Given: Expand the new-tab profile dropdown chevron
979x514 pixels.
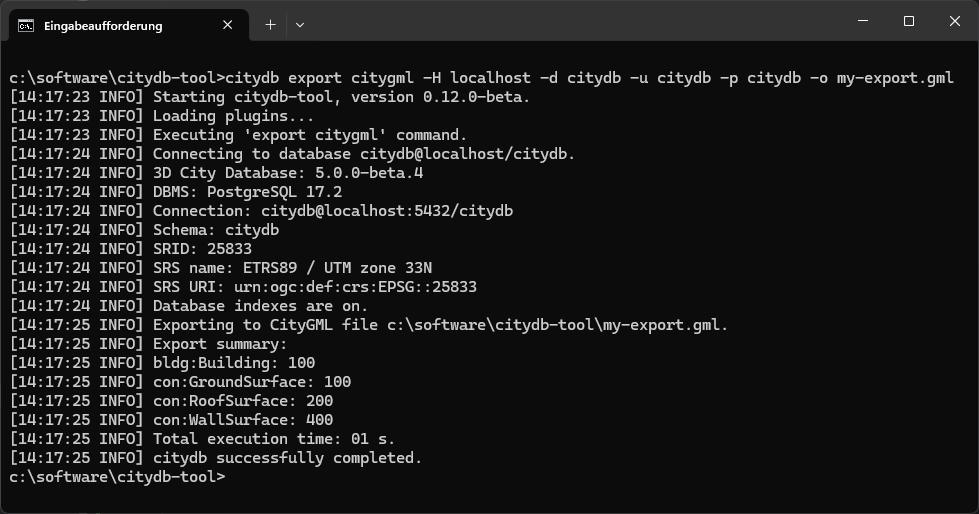Looking at the screenshot, I should (x=300, y=25).
